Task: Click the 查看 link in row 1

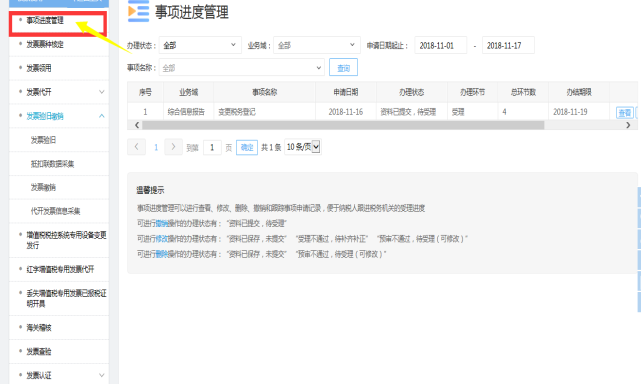Action: pyautogui.click(x=624, y=113)
